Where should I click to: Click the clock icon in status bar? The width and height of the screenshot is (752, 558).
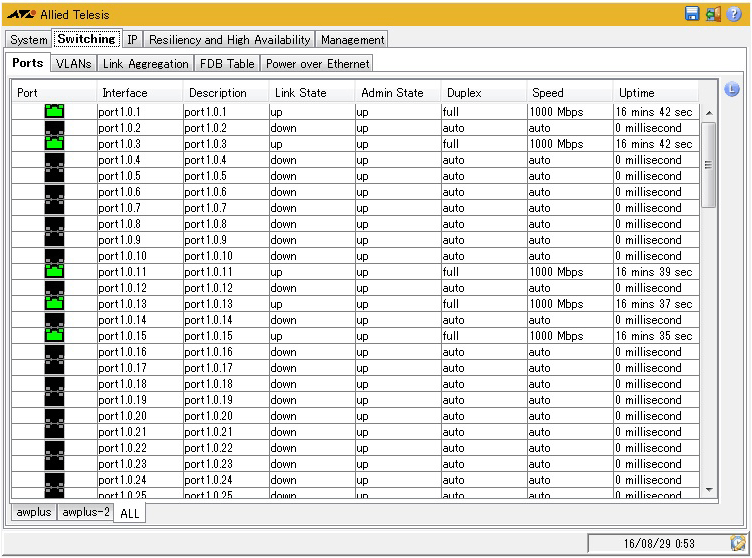(x=738, y=543)
